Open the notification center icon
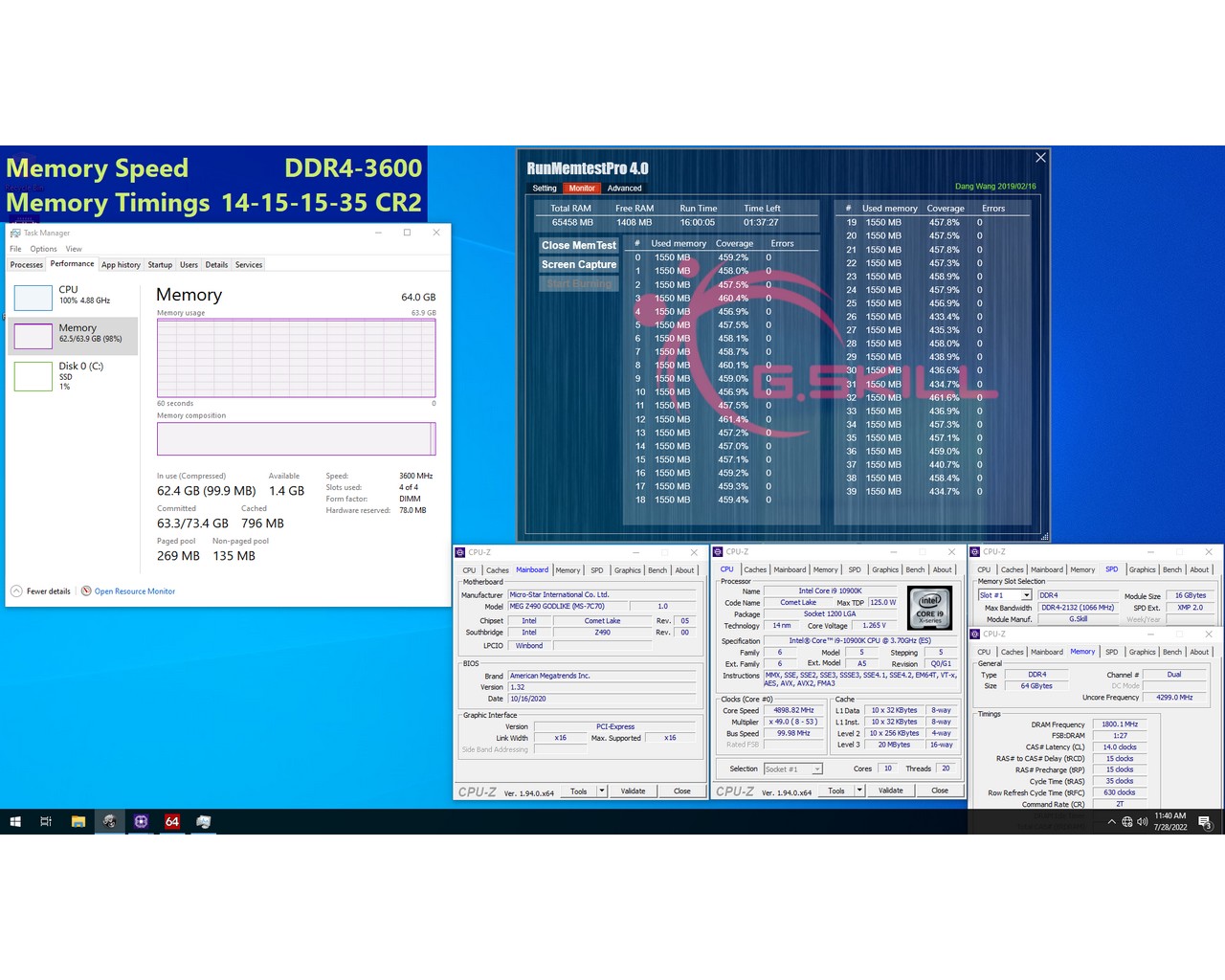This screenshot has width=1225, height=980. [x=1205, y=822]
